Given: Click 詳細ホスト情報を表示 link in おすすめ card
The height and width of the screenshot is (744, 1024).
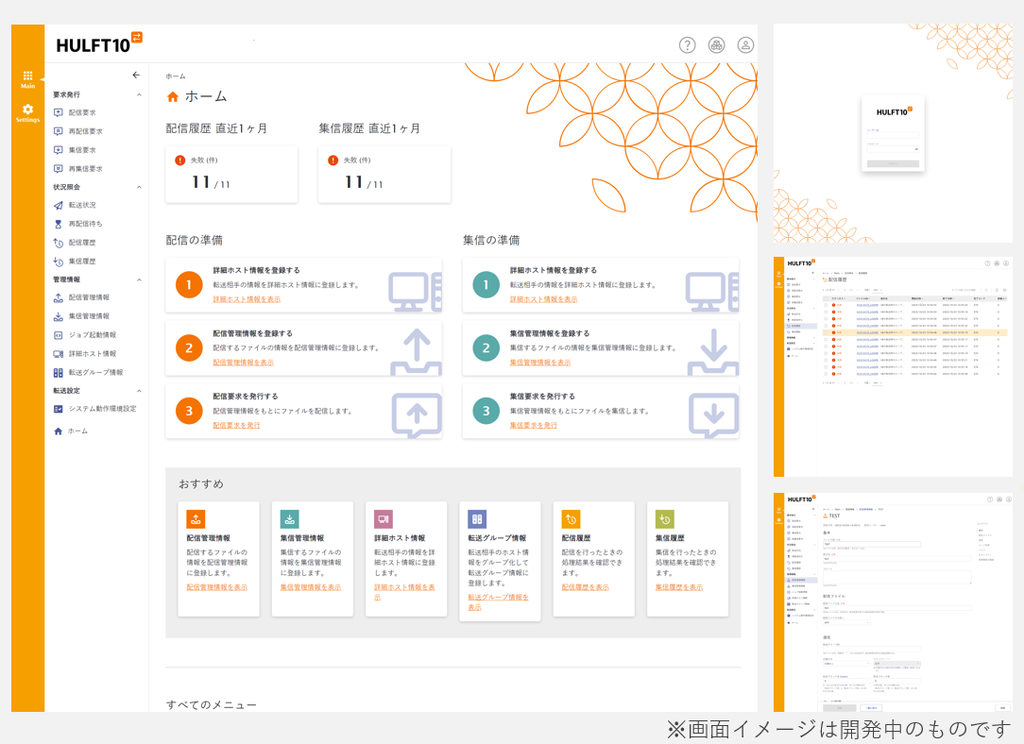Looking at the screenshot, I should (x=405, y=592).
